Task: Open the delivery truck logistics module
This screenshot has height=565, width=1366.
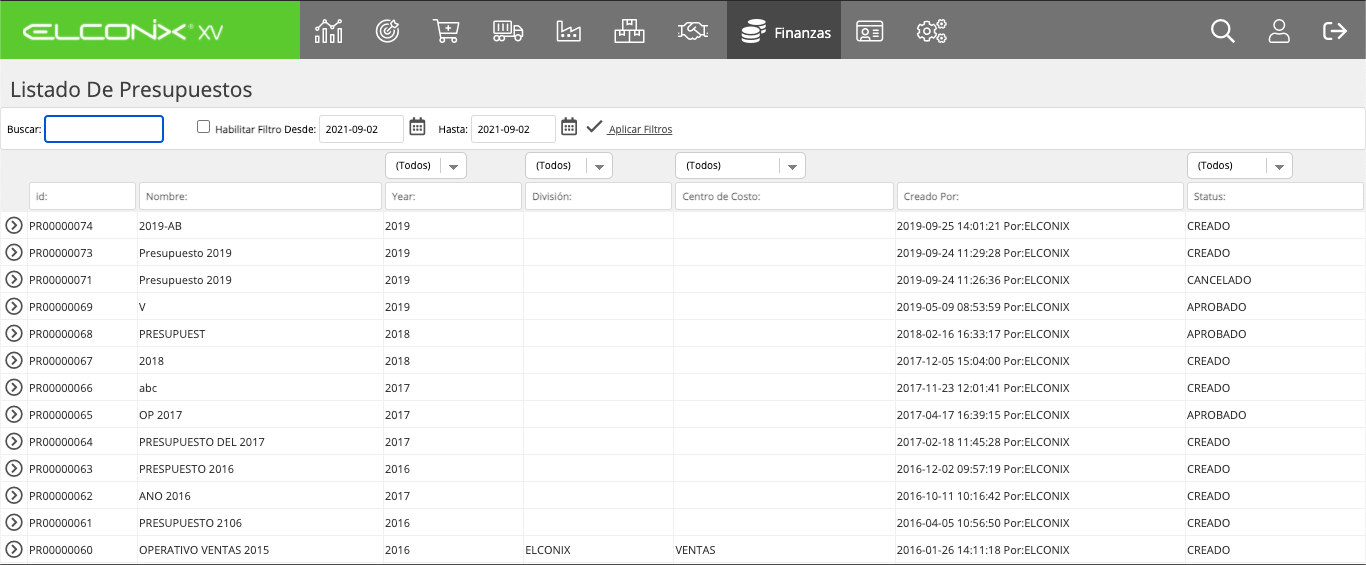Action: click(x=508, y=31)
